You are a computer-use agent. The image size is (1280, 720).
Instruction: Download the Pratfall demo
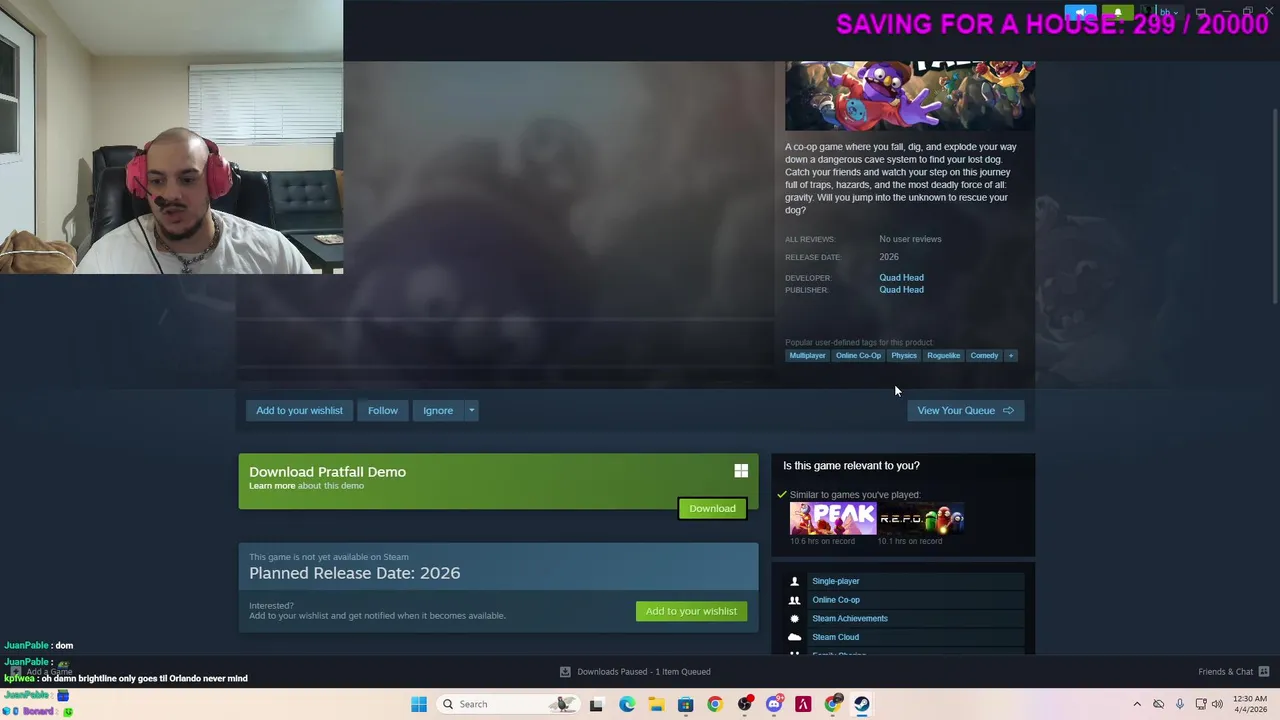712,508
